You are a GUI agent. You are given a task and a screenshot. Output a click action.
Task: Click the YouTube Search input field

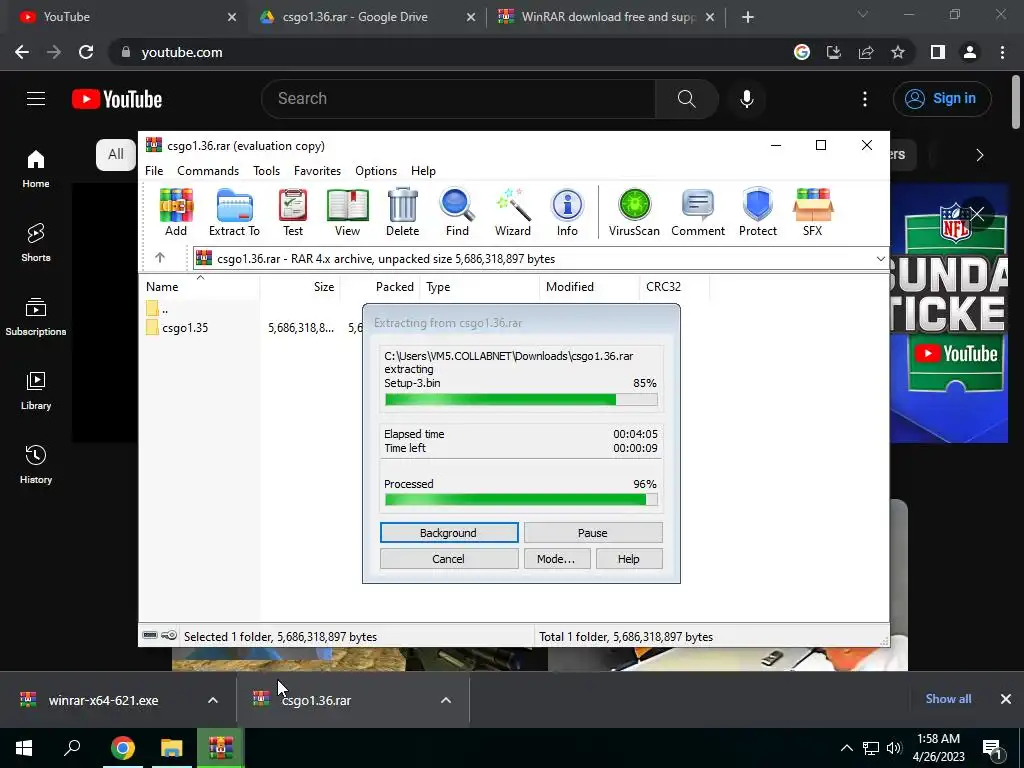point(458,99)
